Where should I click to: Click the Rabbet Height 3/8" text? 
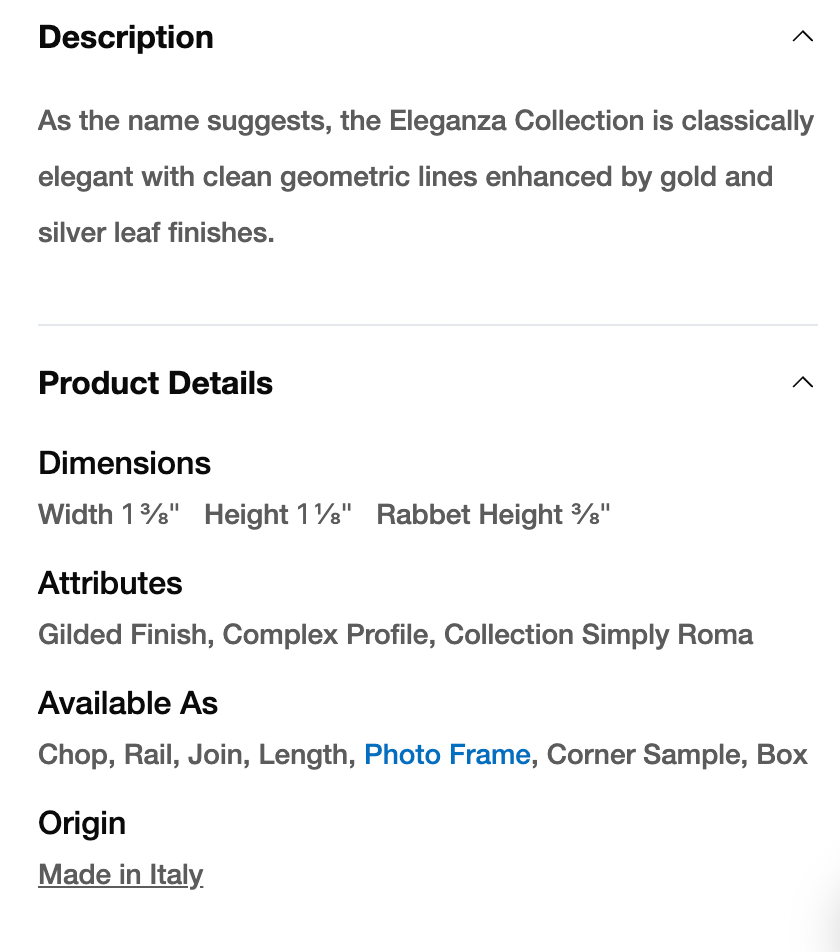[x=493, y=514]
